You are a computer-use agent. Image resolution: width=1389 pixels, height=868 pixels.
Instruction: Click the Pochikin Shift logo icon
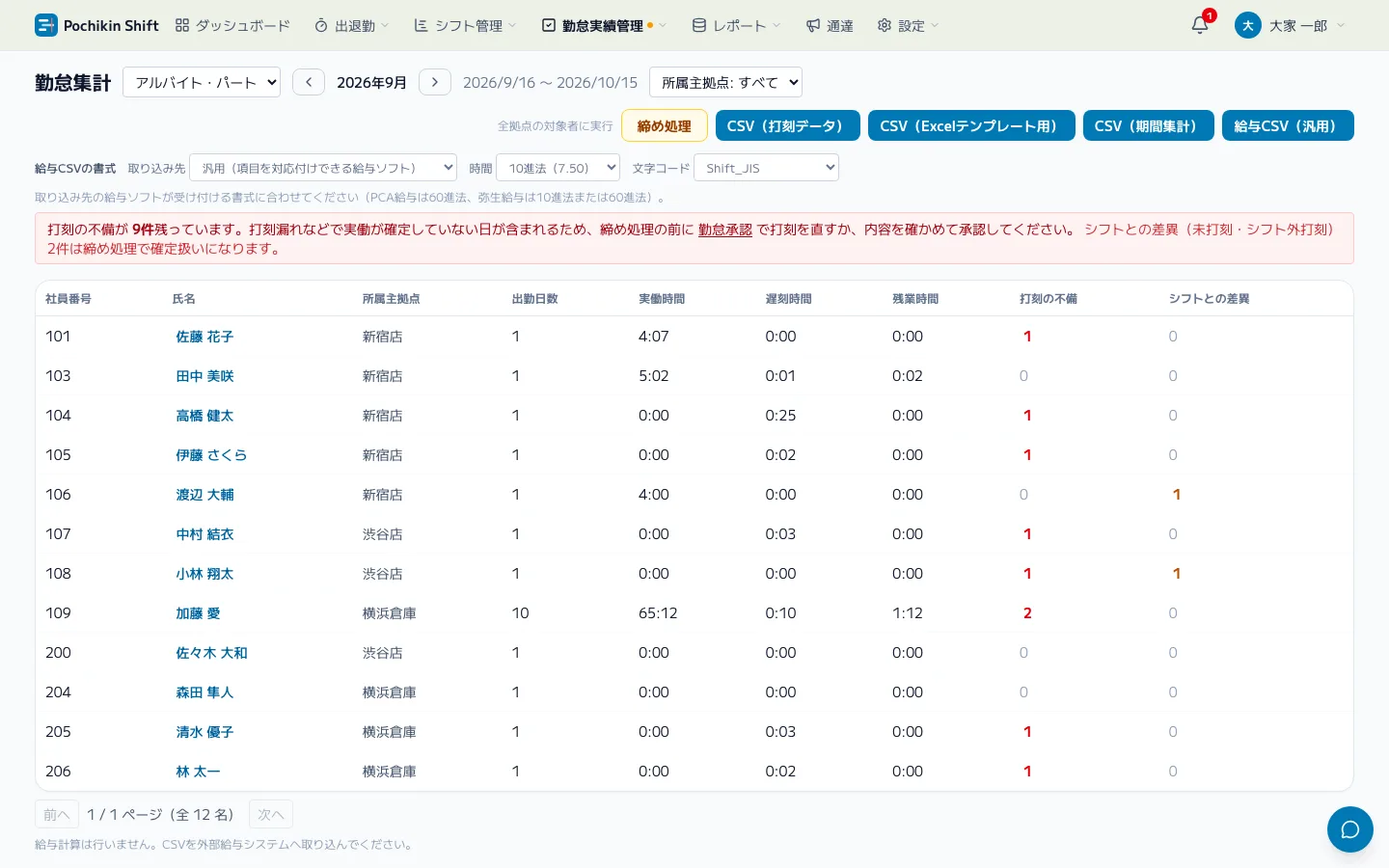(x=45, y=25)
